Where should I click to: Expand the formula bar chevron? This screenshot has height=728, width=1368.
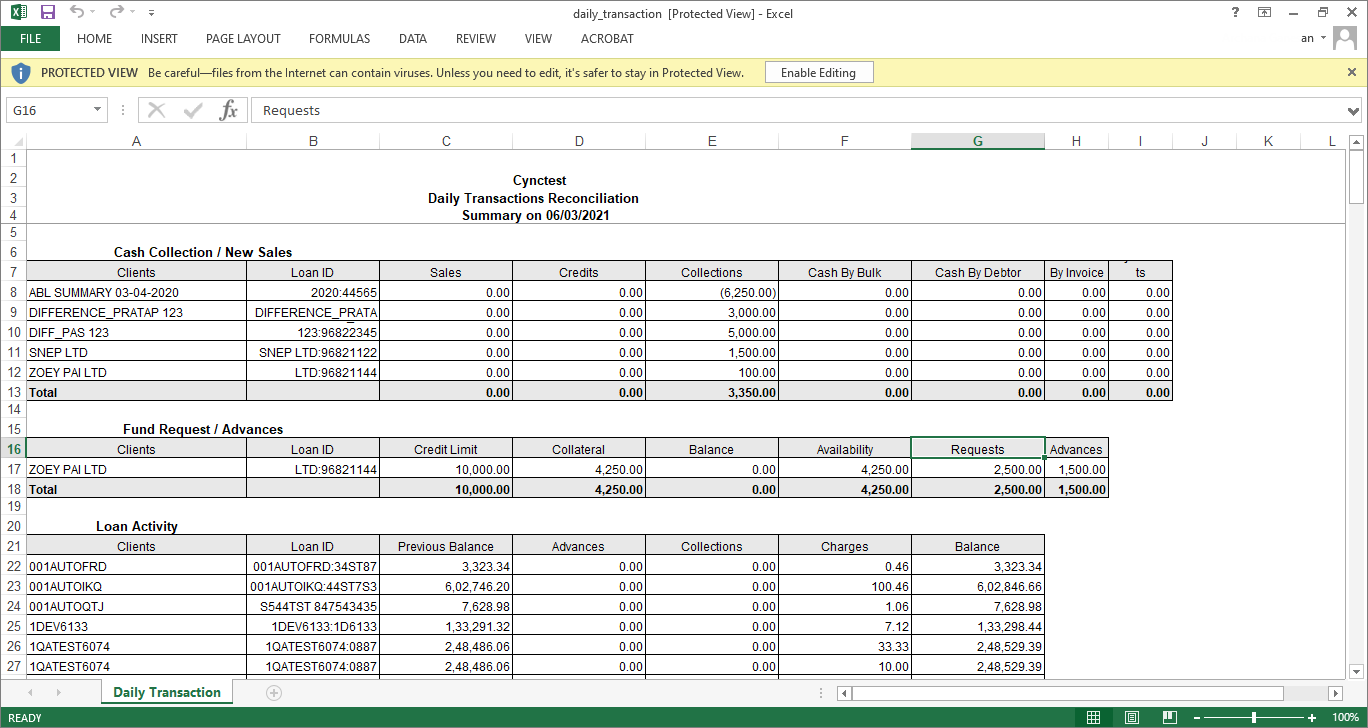click(x=1353, y=111)
